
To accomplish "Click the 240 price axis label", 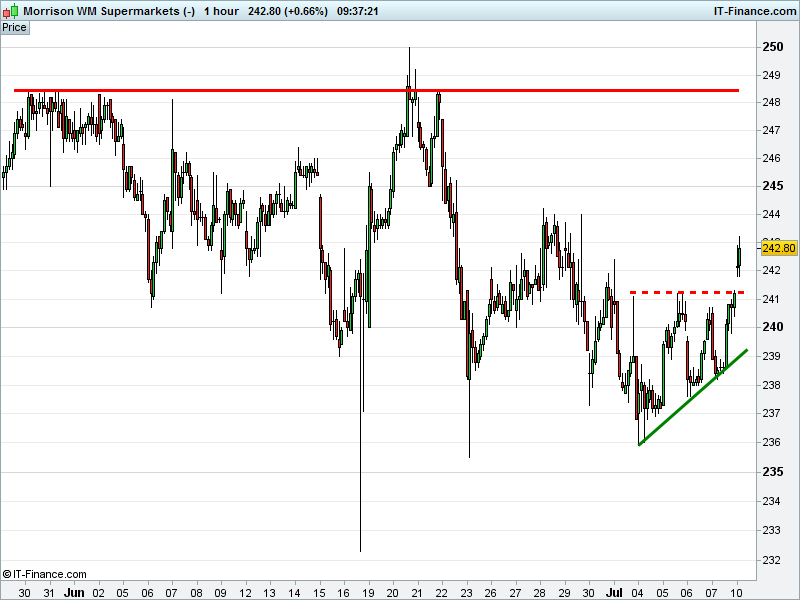I will click(772, 327).
